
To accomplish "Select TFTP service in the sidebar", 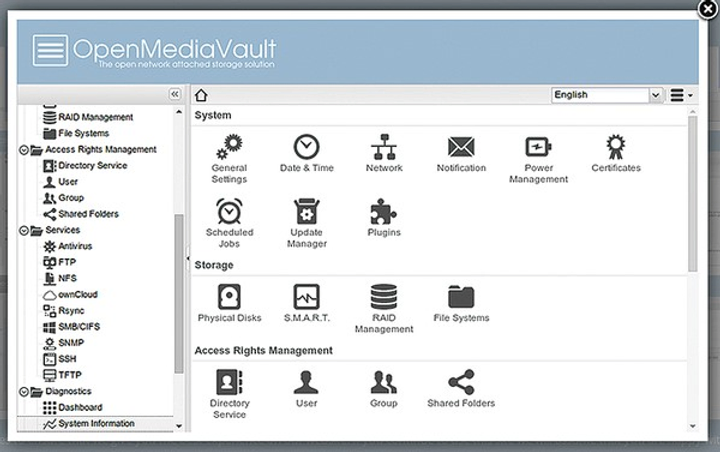I will pos(62,375).
